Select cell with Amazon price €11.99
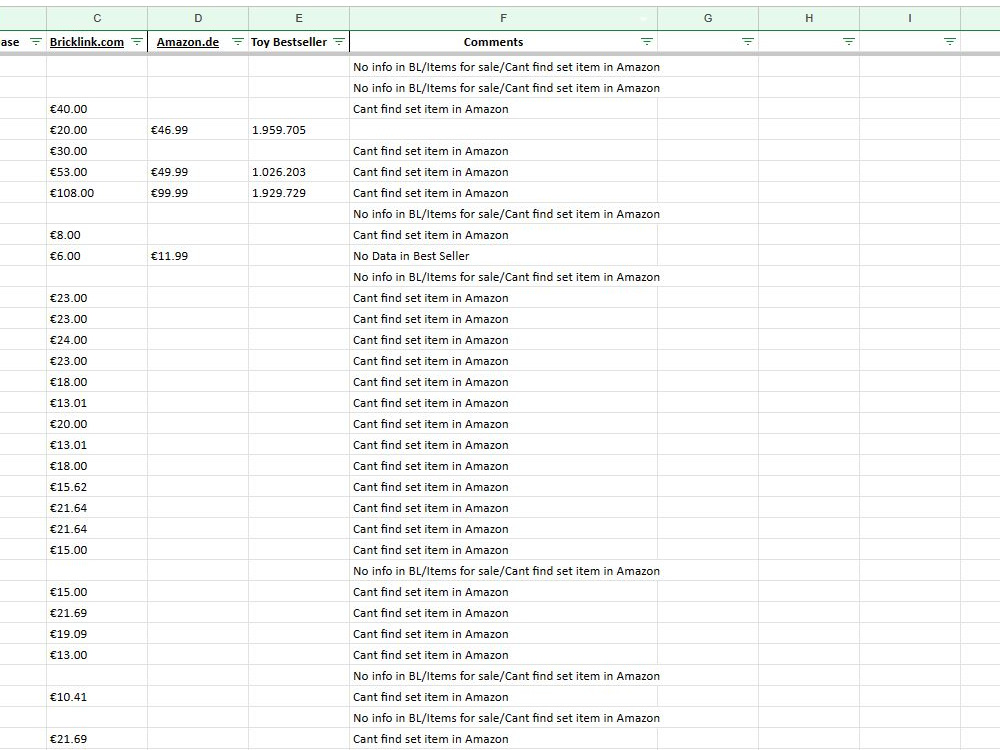Image resolution: width=1000 pixels, height=750 pixels. (x=198, y=256)
